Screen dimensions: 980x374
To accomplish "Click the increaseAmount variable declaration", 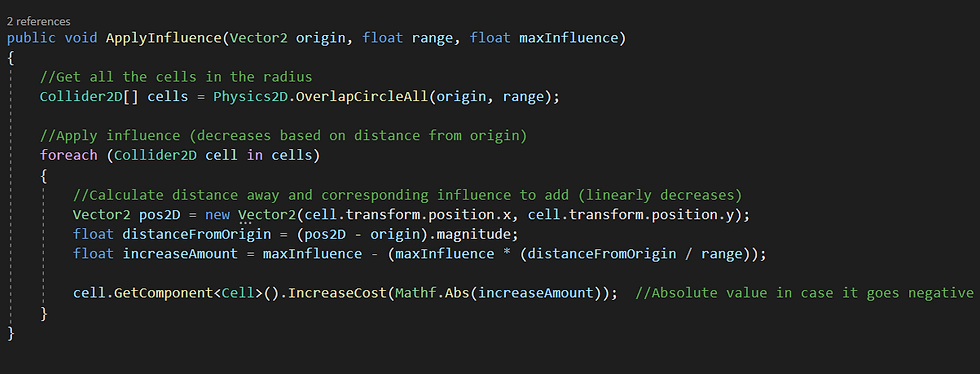I will click(180, 254).
